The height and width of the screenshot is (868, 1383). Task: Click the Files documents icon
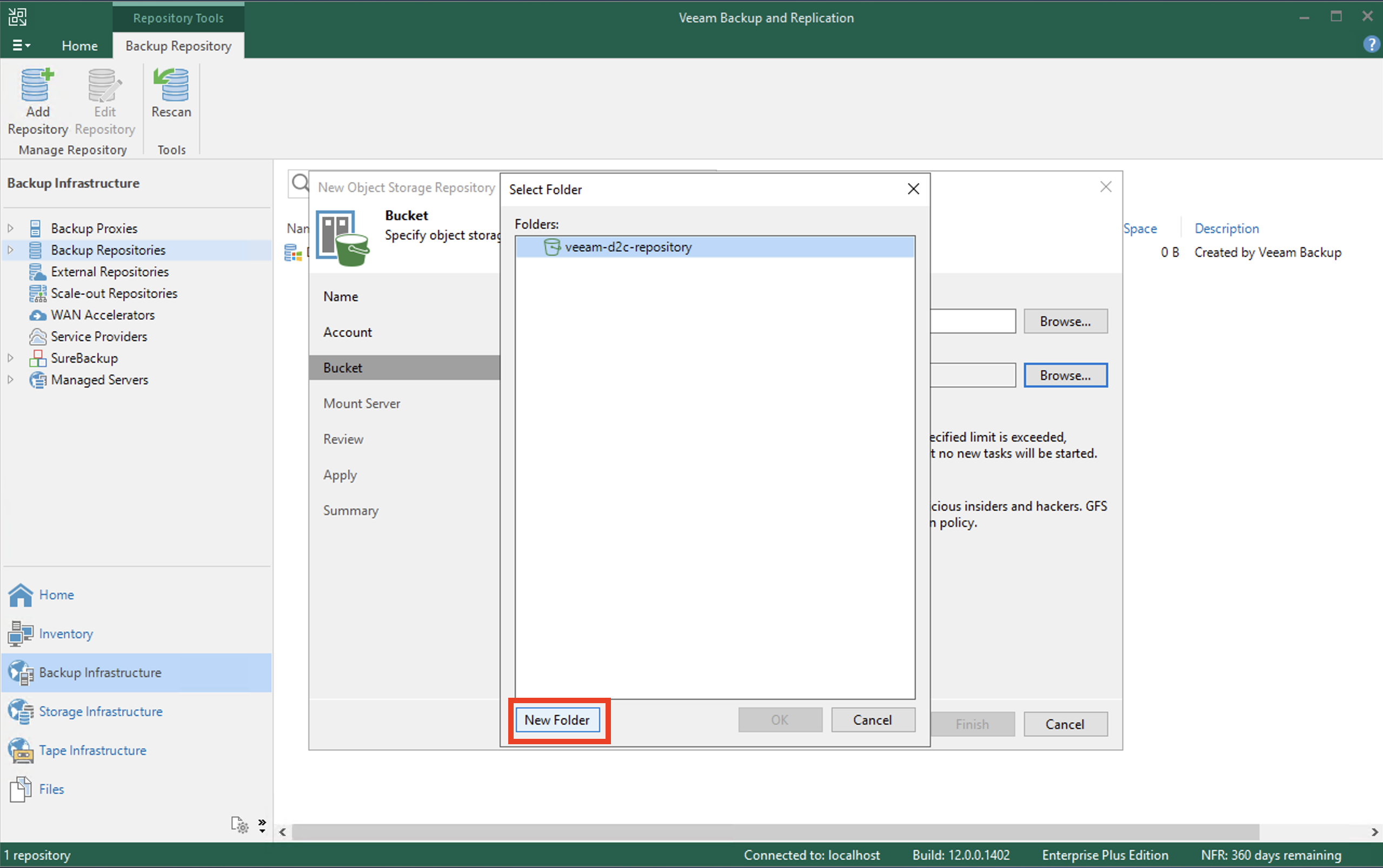point(21,789)
